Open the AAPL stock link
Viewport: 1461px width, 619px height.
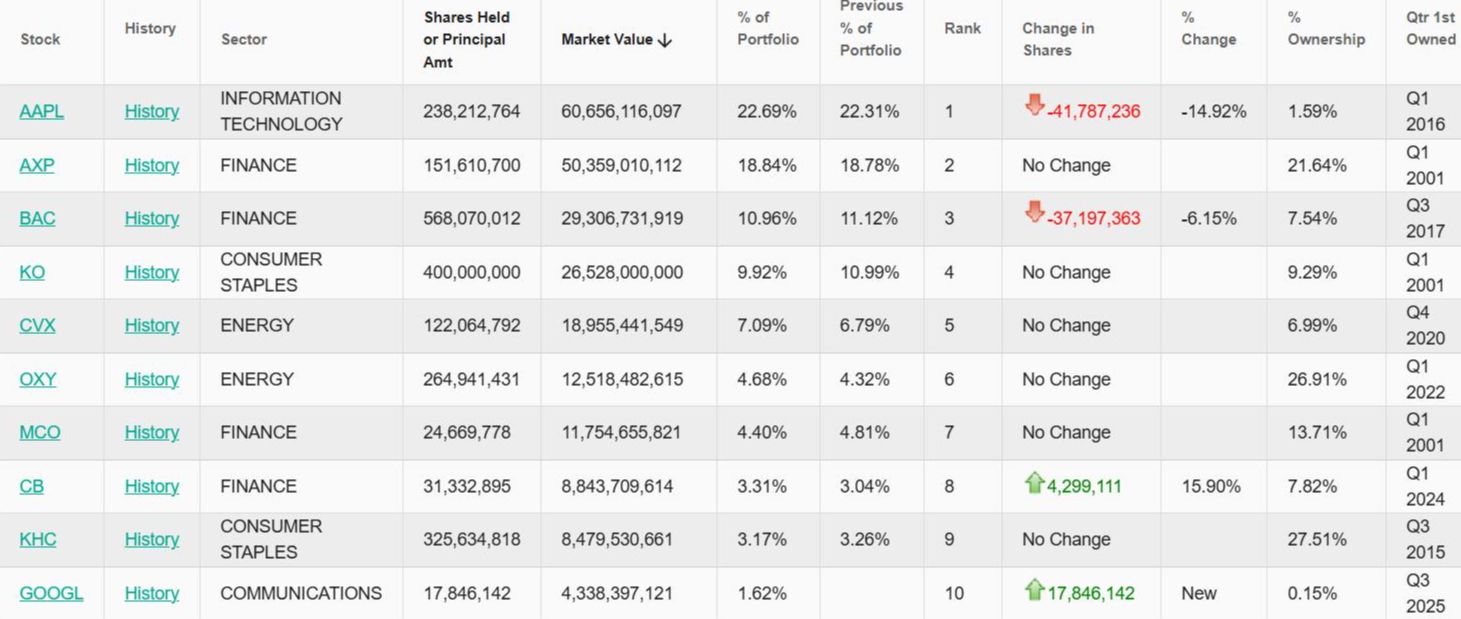[x=41, y=111]
